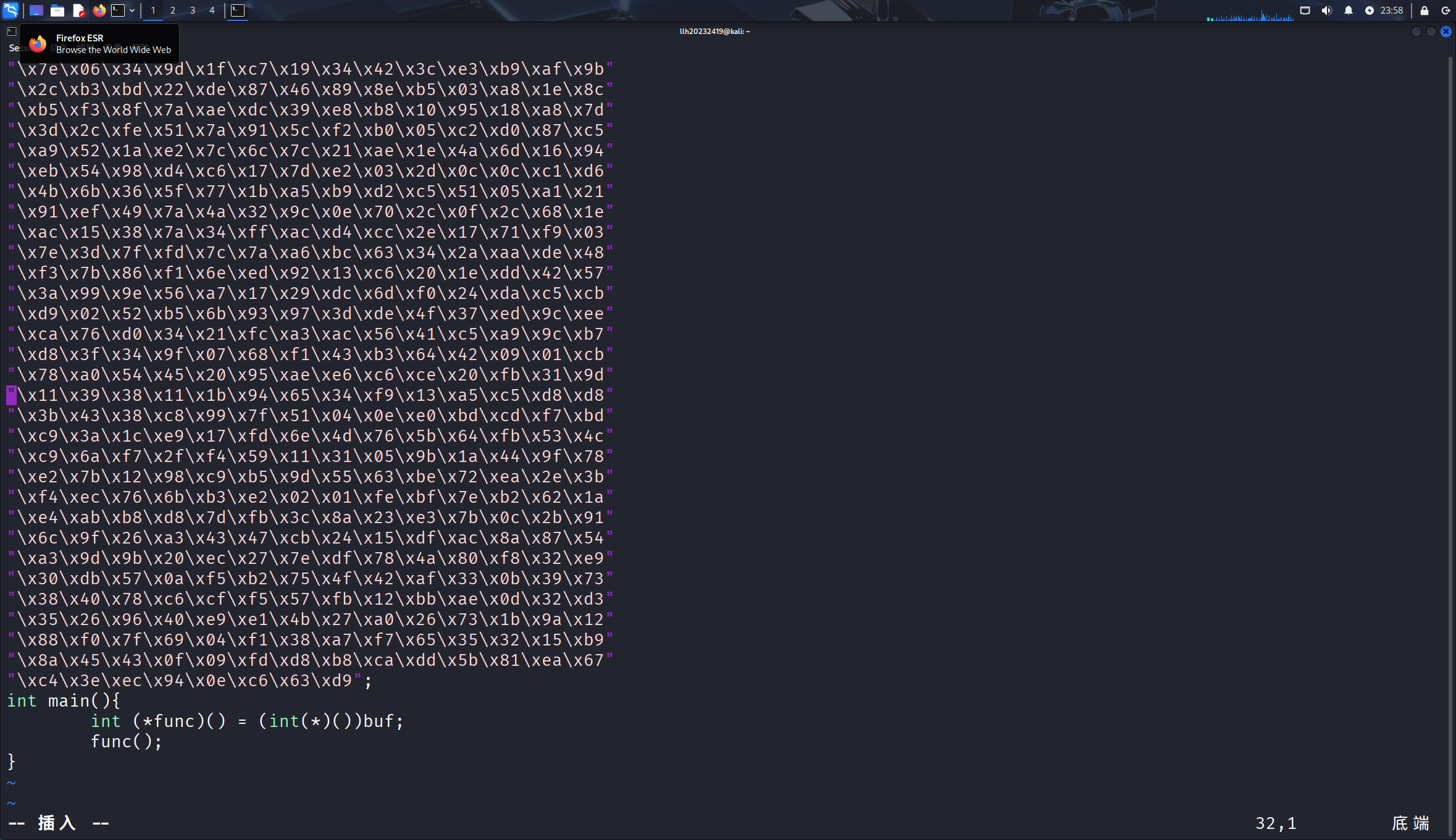Lock the screen with padlock icon
1456x840 pixels.
(1425, 10)
